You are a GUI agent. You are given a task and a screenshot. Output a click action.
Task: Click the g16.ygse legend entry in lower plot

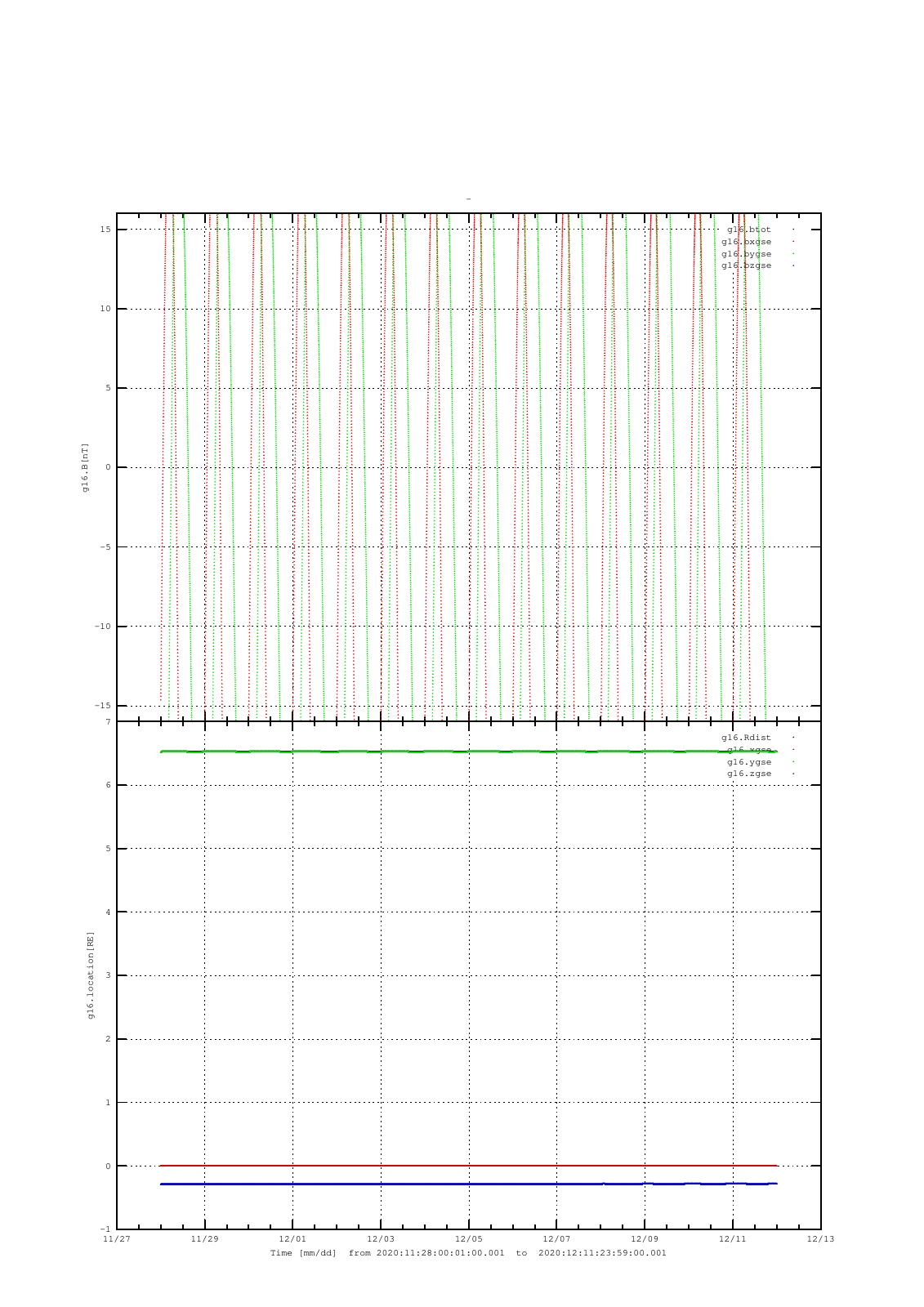[x=749, y=762]
